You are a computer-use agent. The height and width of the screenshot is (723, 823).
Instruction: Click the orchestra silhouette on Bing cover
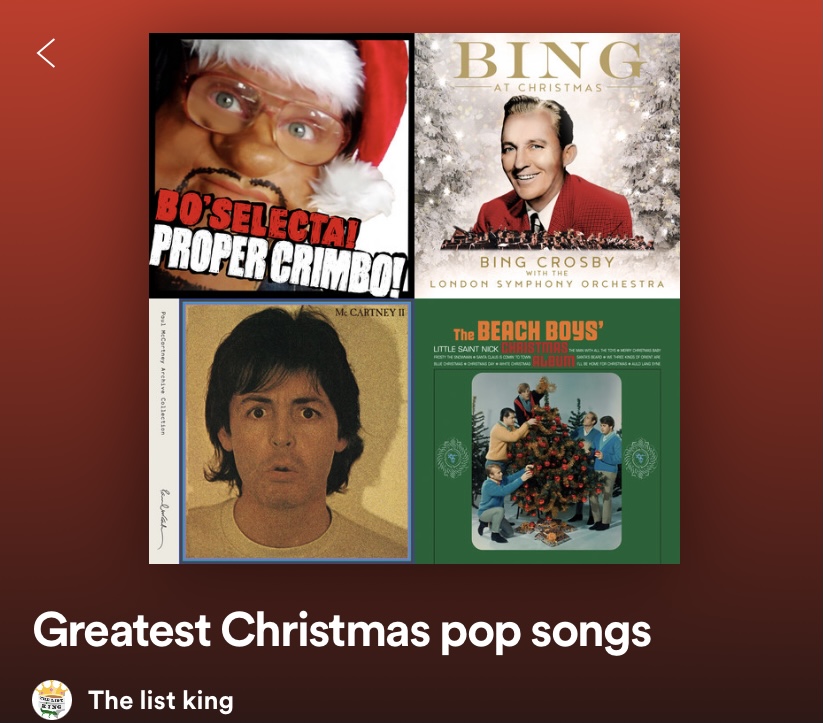tap(546, 239)
